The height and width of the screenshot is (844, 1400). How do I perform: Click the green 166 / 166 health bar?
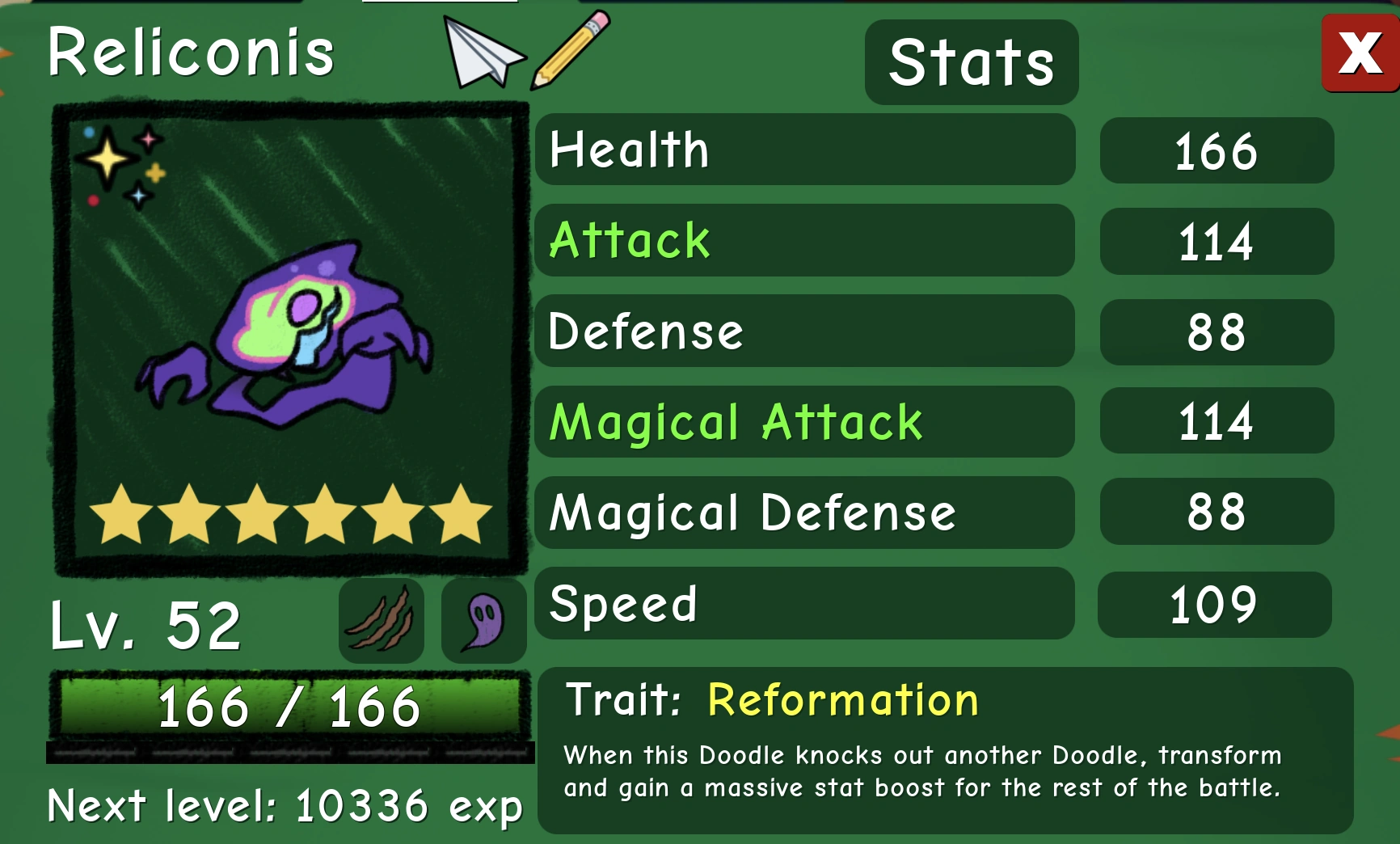tap(290, 706)
